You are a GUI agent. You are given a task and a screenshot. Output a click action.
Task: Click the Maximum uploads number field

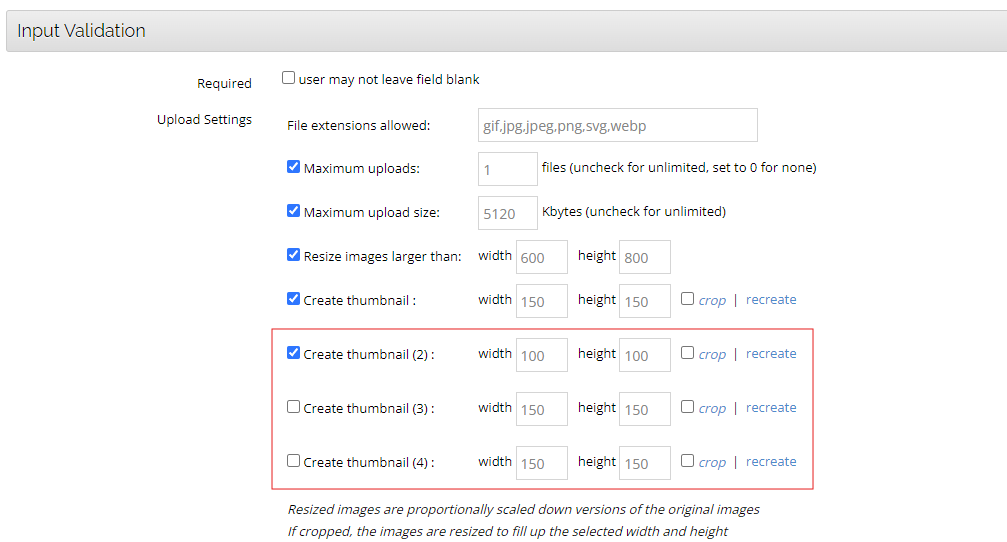[x=507, y=169]
